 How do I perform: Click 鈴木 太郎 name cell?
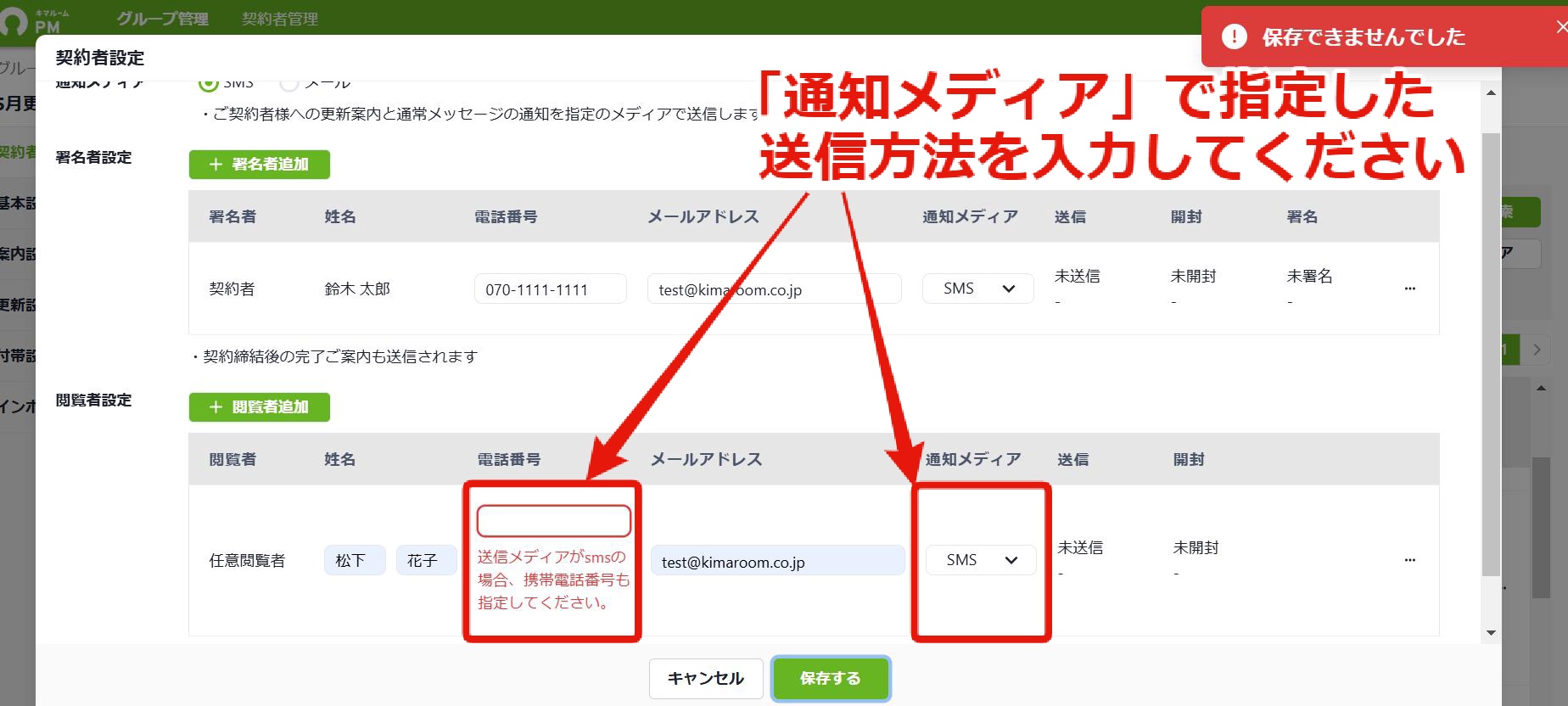(357, 289)
